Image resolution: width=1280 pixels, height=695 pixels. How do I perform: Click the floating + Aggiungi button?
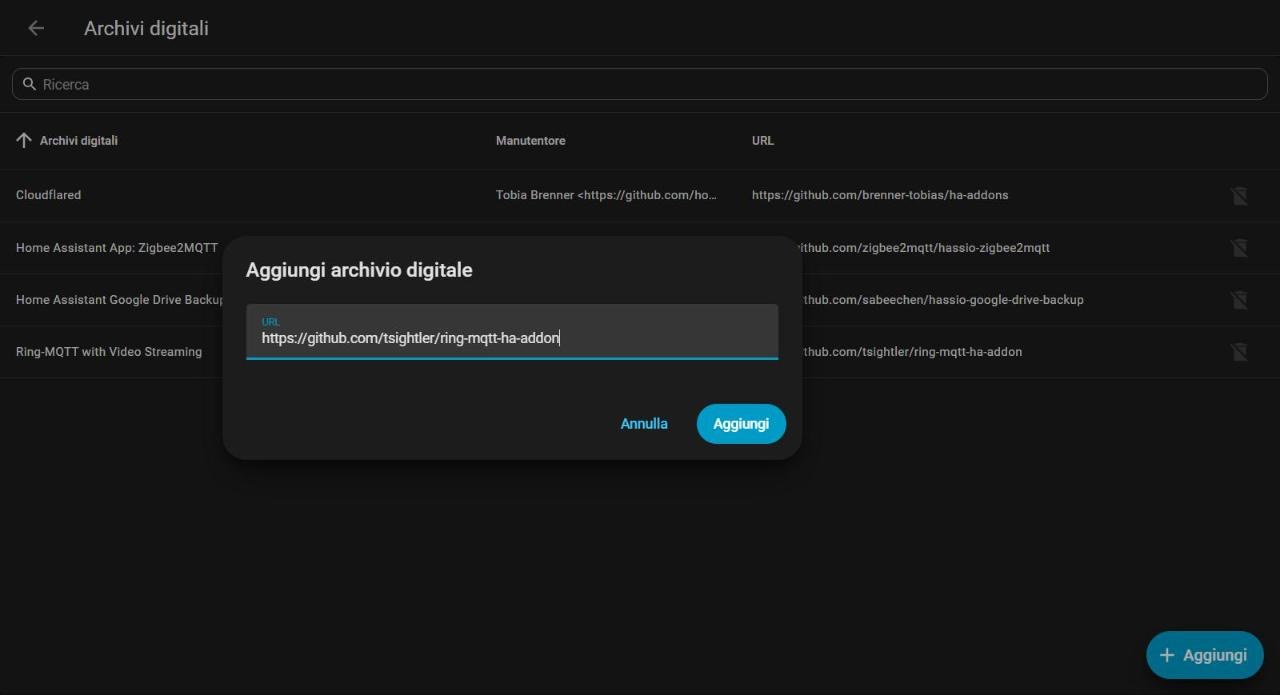tap(1205, 655)
